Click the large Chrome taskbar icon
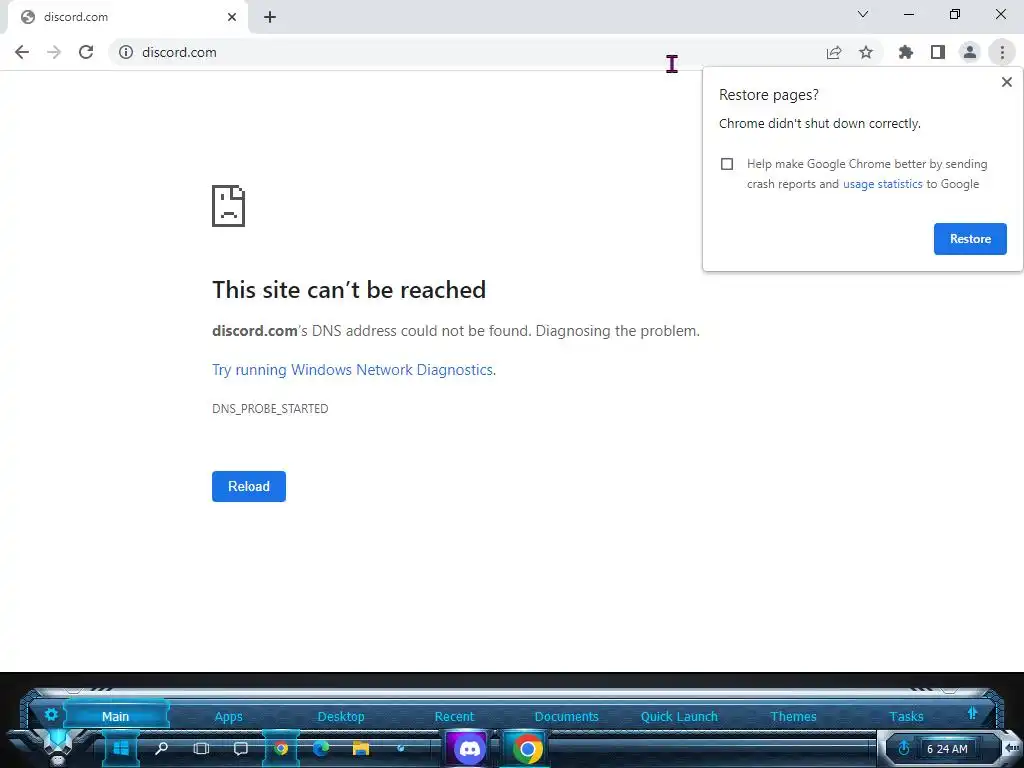The width and height of the screenshot is (1024, 768). click(x=526, y=749)
